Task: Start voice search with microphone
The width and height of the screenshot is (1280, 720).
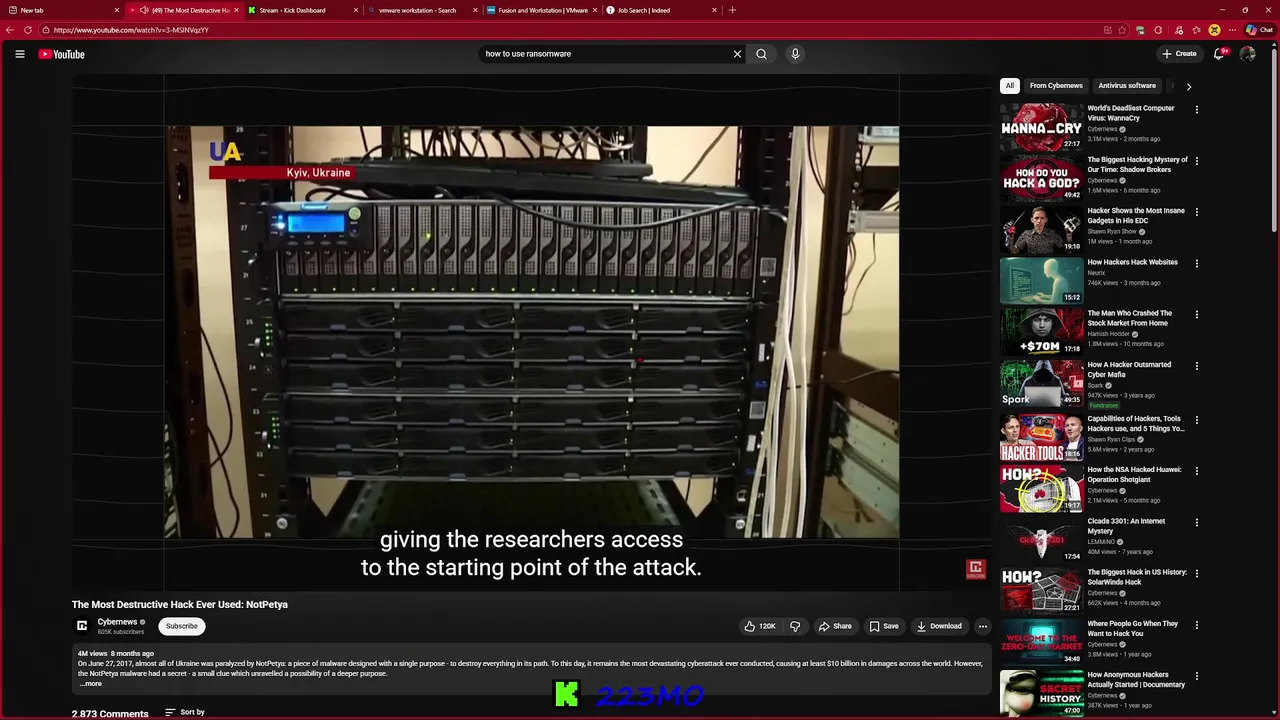Action: 795,54
